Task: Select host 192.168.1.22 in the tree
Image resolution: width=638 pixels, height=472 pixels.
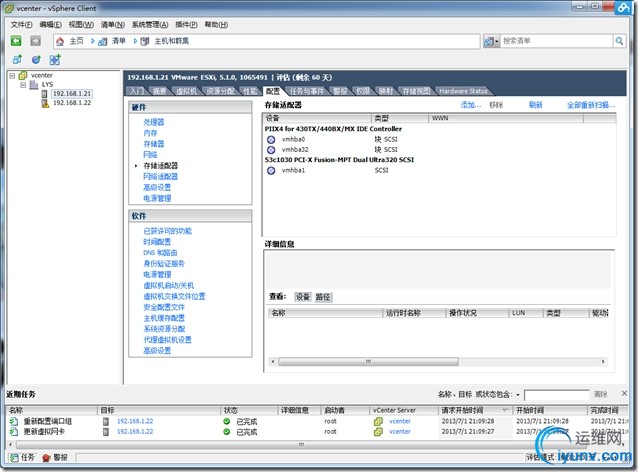Action: click(x=72, y=103)
